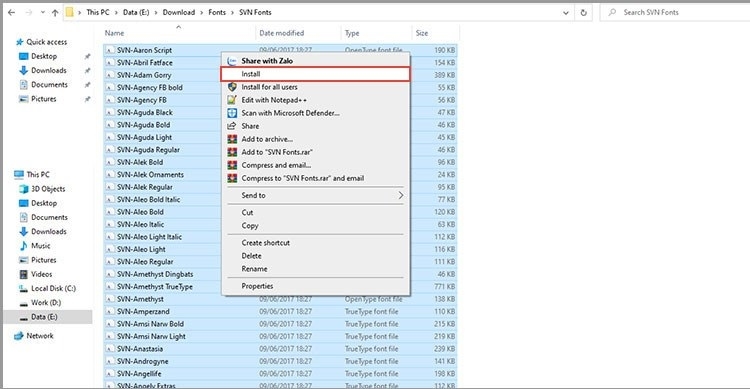Select the SVN-Anastasia file
750x389 pixels.
click(140, 349)
